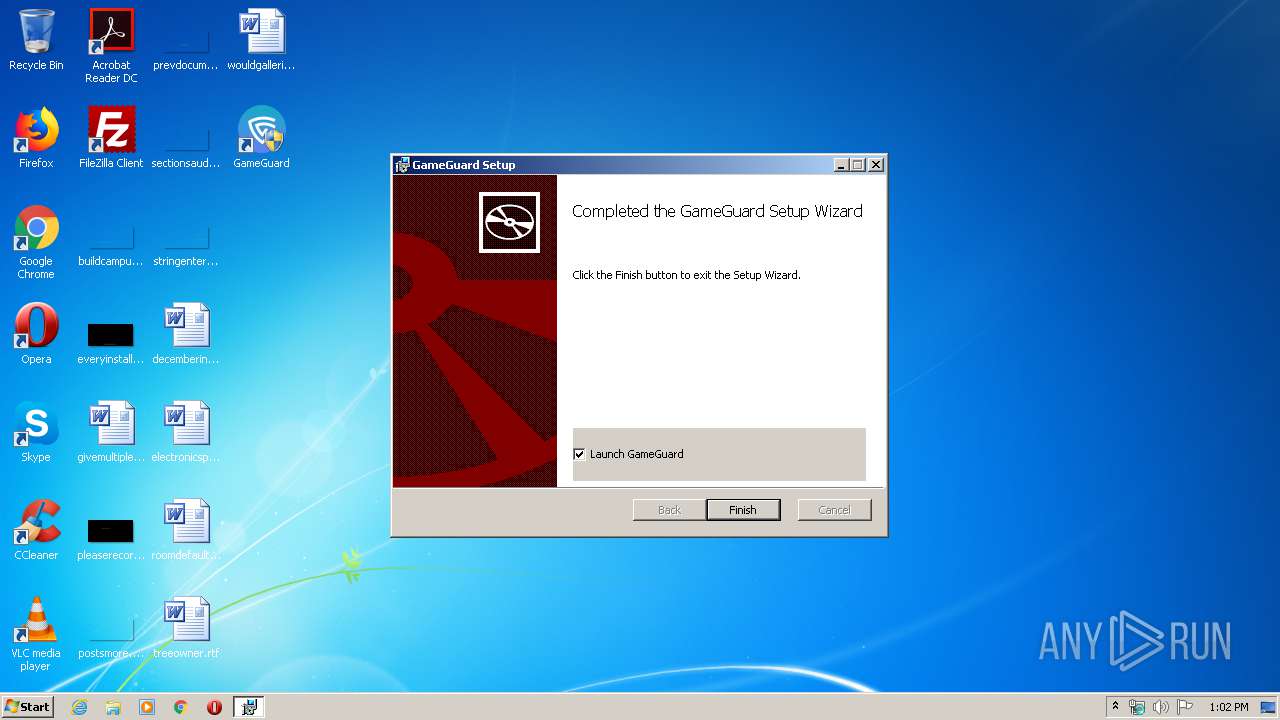The image size is (1280, 720).
Task: Click the Show desktop button
Action: 1269,707
